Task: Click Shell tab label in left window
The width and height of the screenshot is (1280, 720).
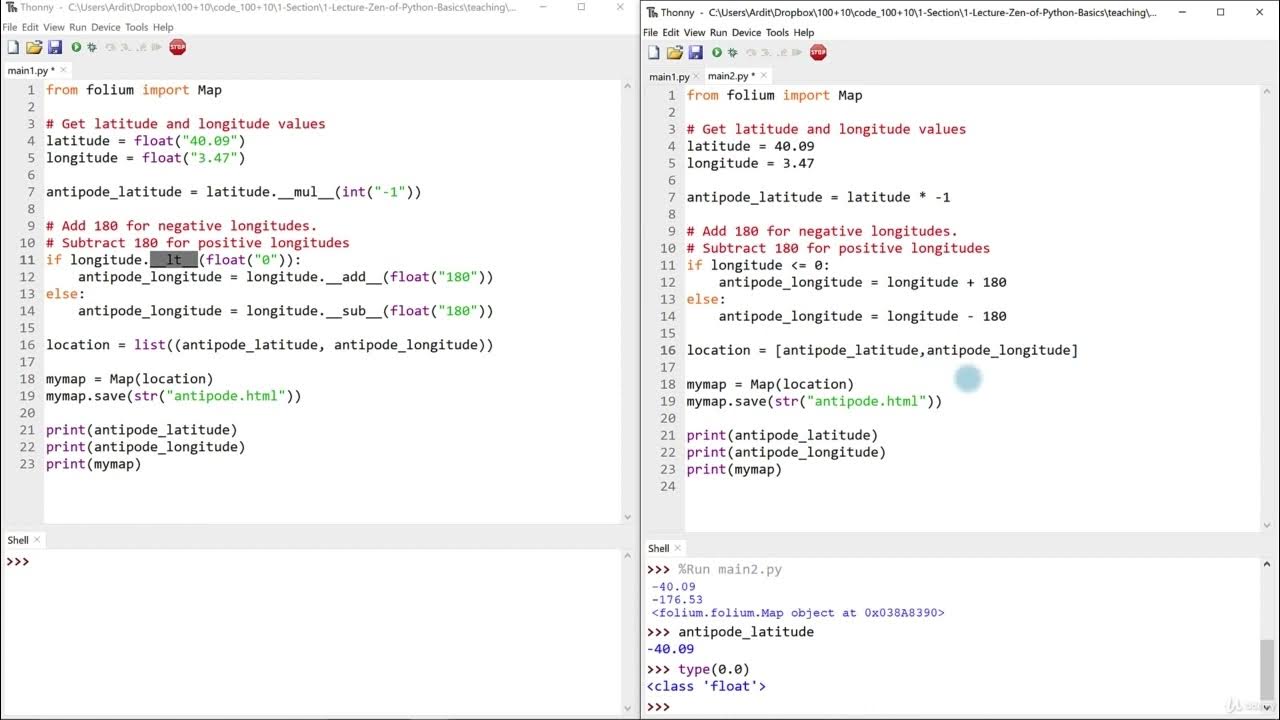Action: tap(18, 540)
